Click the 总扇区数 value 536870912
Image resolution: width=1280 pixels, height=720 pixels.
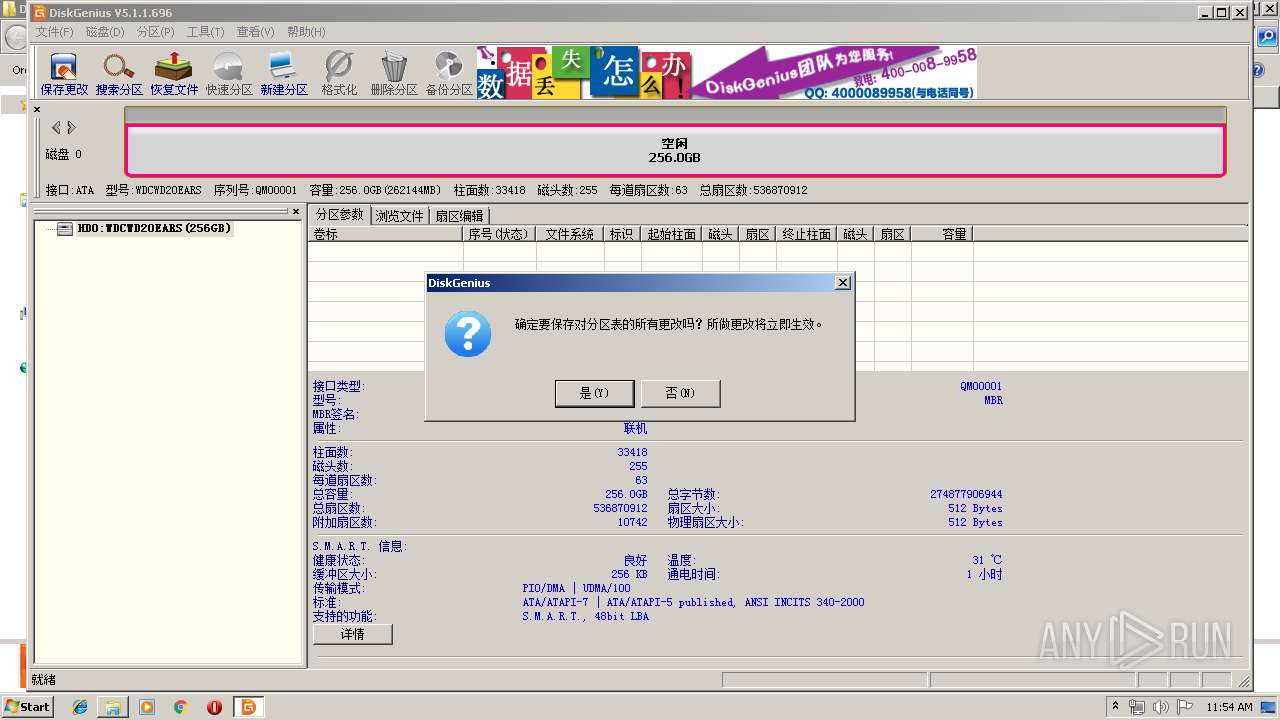[x=620, y=508]
